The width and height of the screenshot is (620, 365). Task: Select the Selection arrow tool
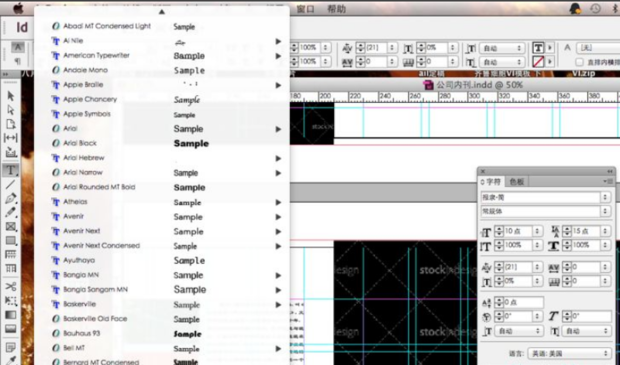click(11, 96)
